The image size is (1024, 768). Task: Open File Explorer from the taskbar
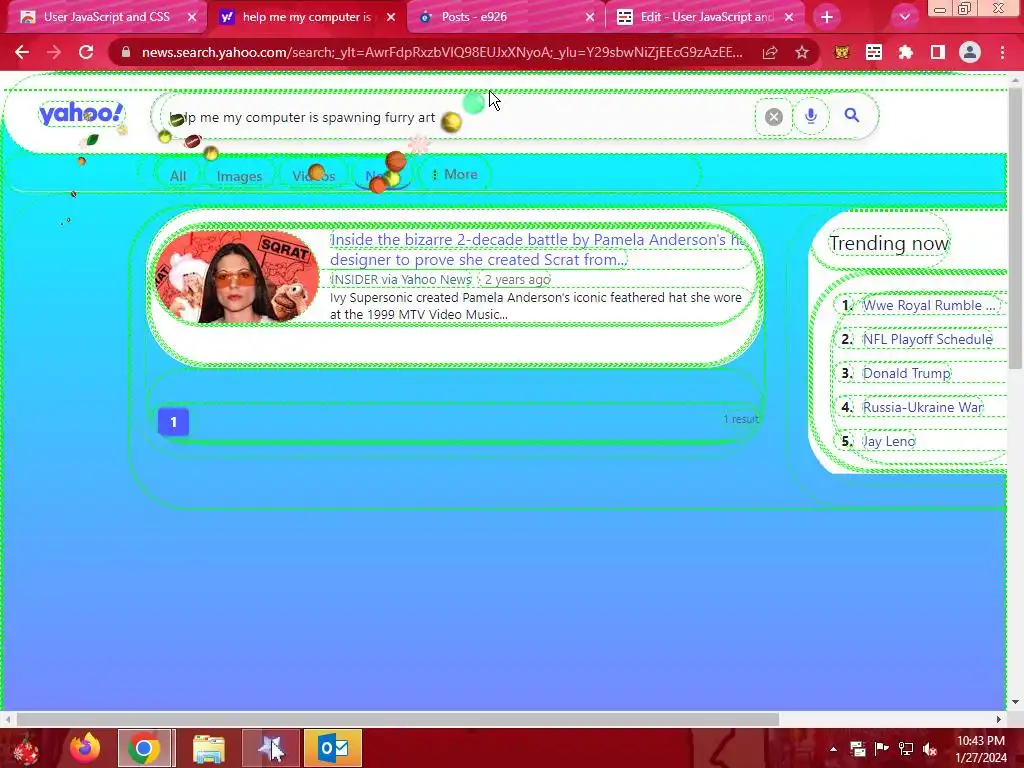[209, 748]
